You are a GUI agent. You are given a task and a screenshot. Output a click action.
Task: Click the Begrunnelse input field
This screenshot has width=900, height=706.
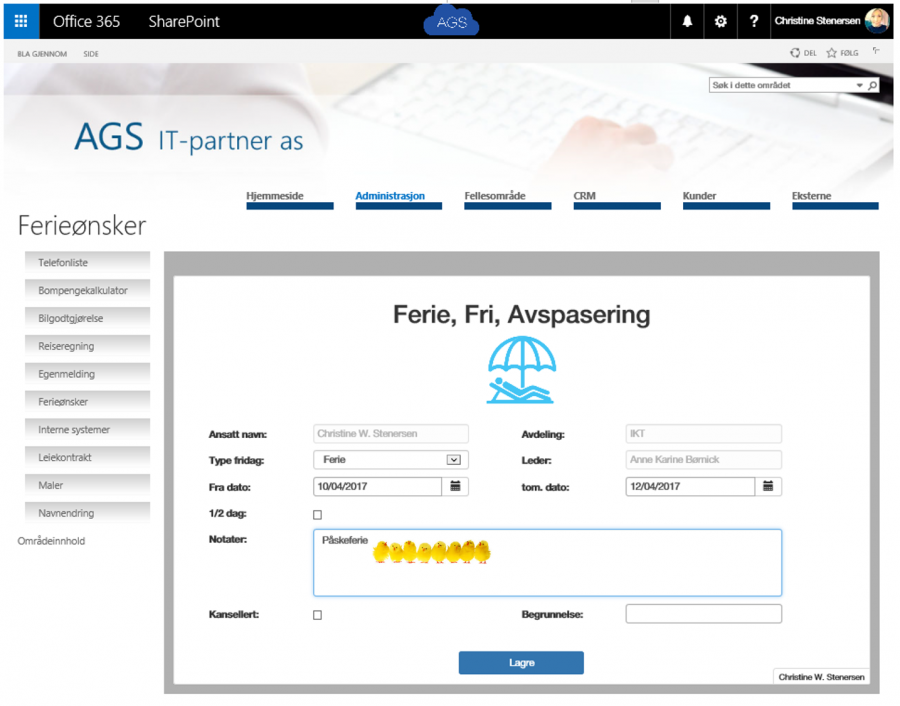tap(704, 614)
